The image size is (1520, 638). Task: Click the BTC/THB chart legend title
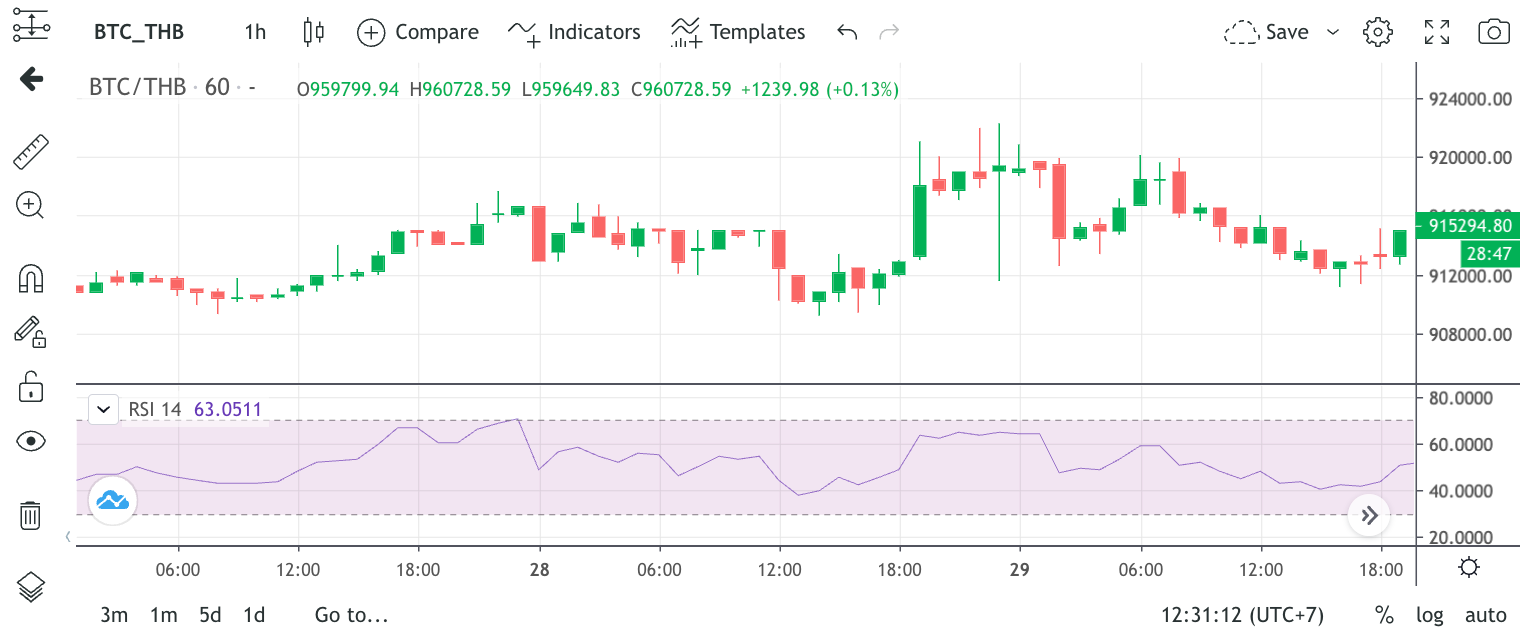tap(138, 88)
